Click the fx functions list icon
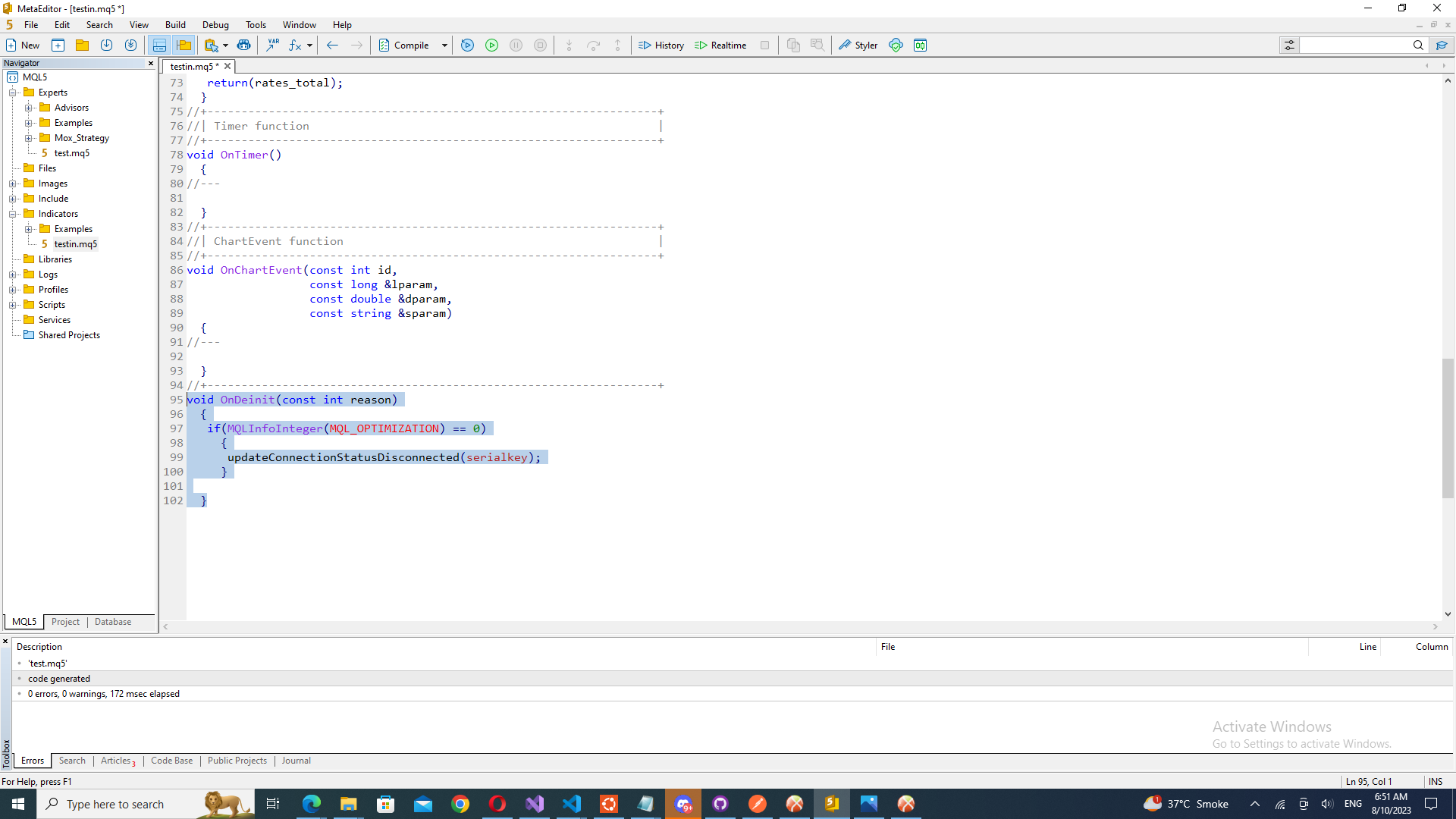Image resolution: width=1456 pixels, height=819 pixels. click(295, 45)
